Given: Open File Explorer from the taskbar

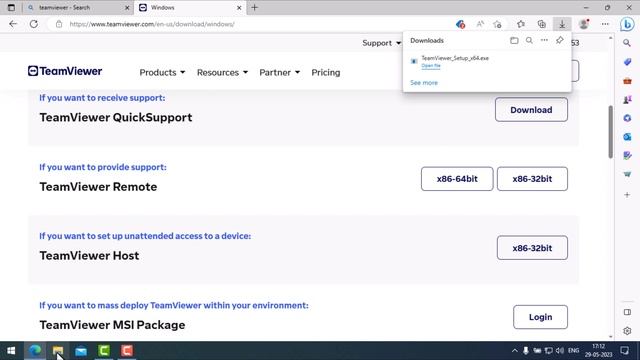Looking at the screenshot, I should pos(58,351).
